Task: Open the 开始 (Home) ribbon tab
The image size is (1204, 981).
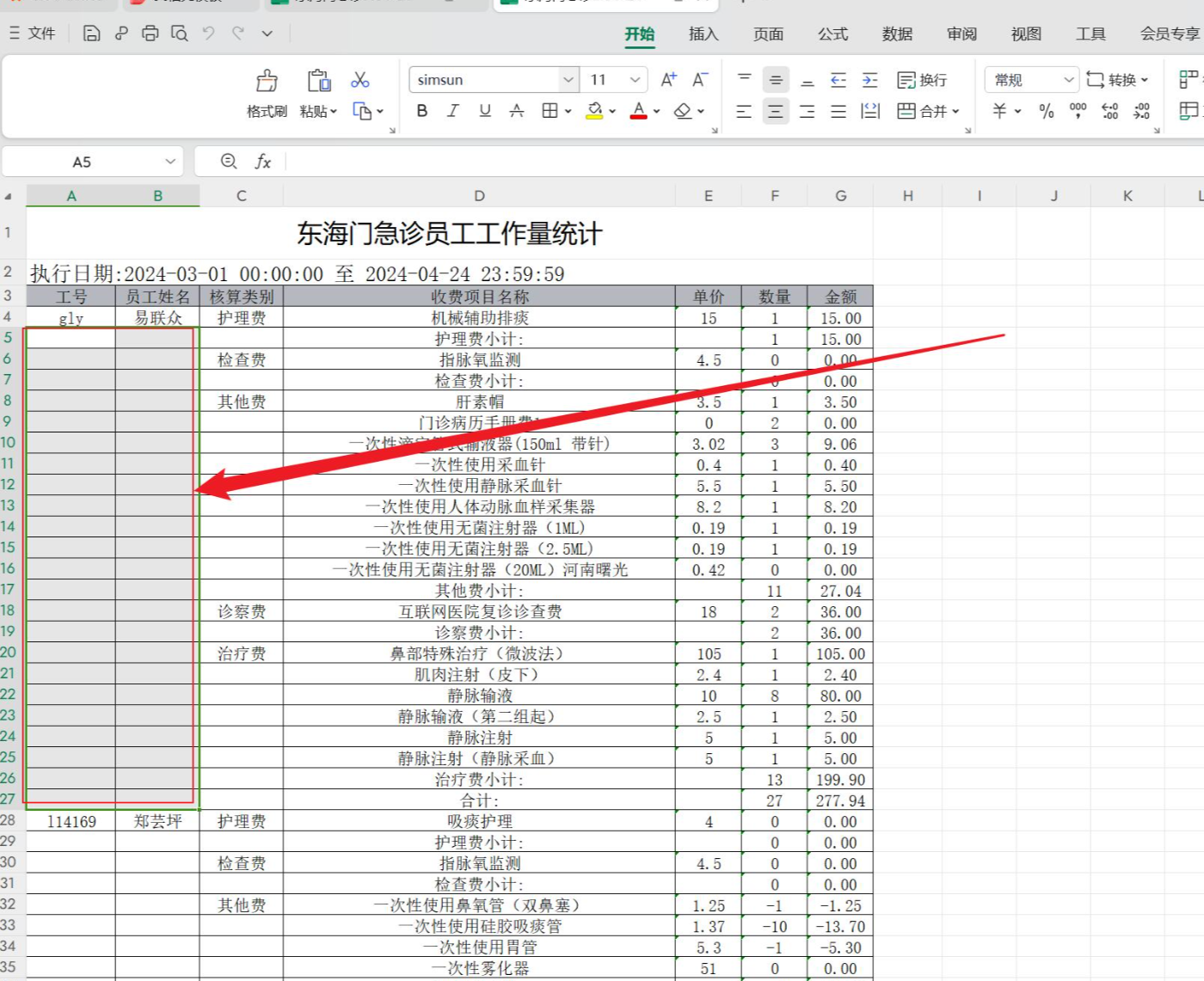Action: [x=639, y=34]
